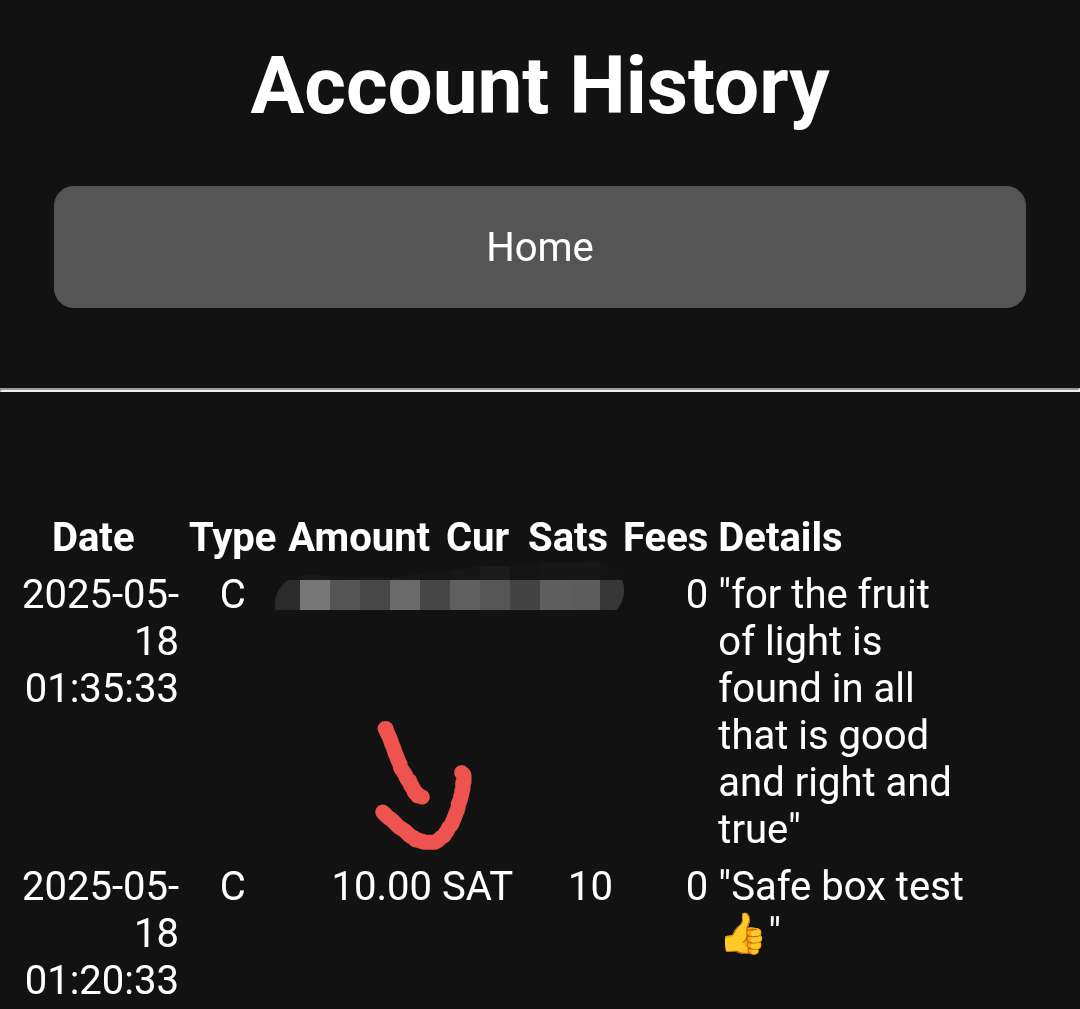
Task: Click the 10.00 amount value
Action: pyautogui.click(x=382, y=886)
